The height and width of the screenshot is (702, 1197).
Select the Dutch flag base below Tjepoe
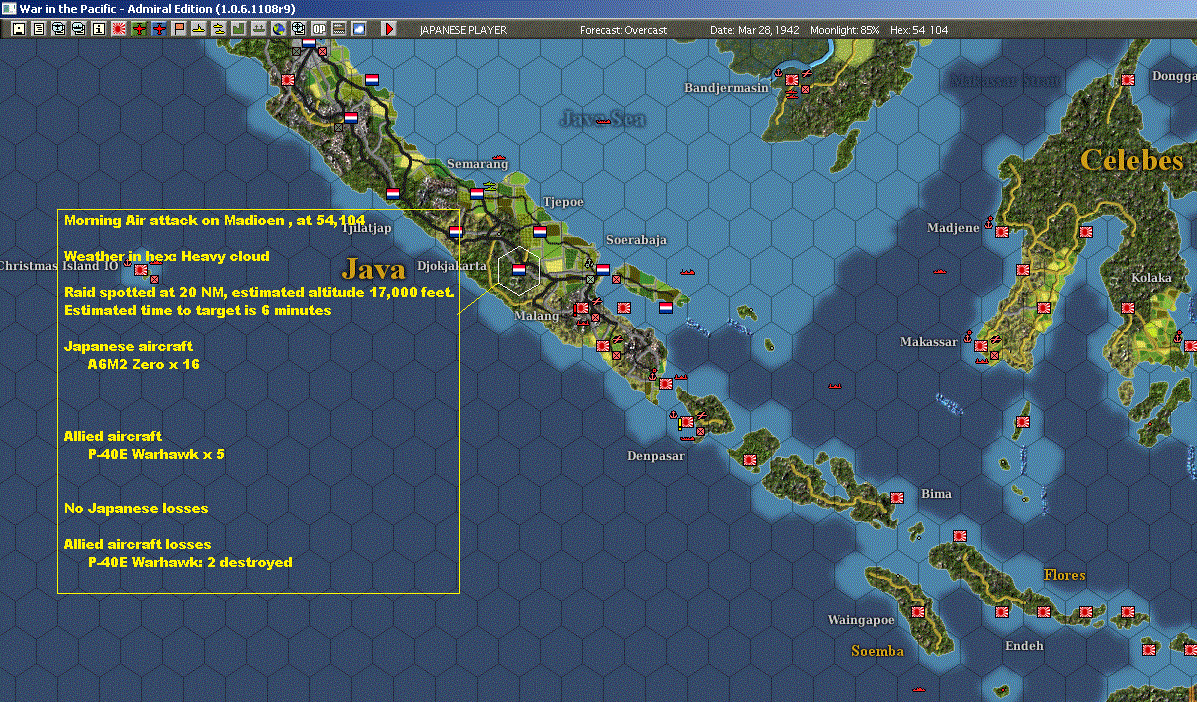pyautogui.click(x=540, y=231)
